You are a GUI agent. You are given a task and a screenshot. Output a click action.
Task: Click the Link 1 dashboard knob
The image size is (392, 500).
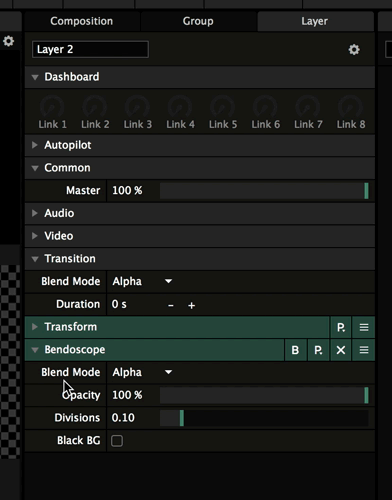pyautogui.click(x=52, y=107)
